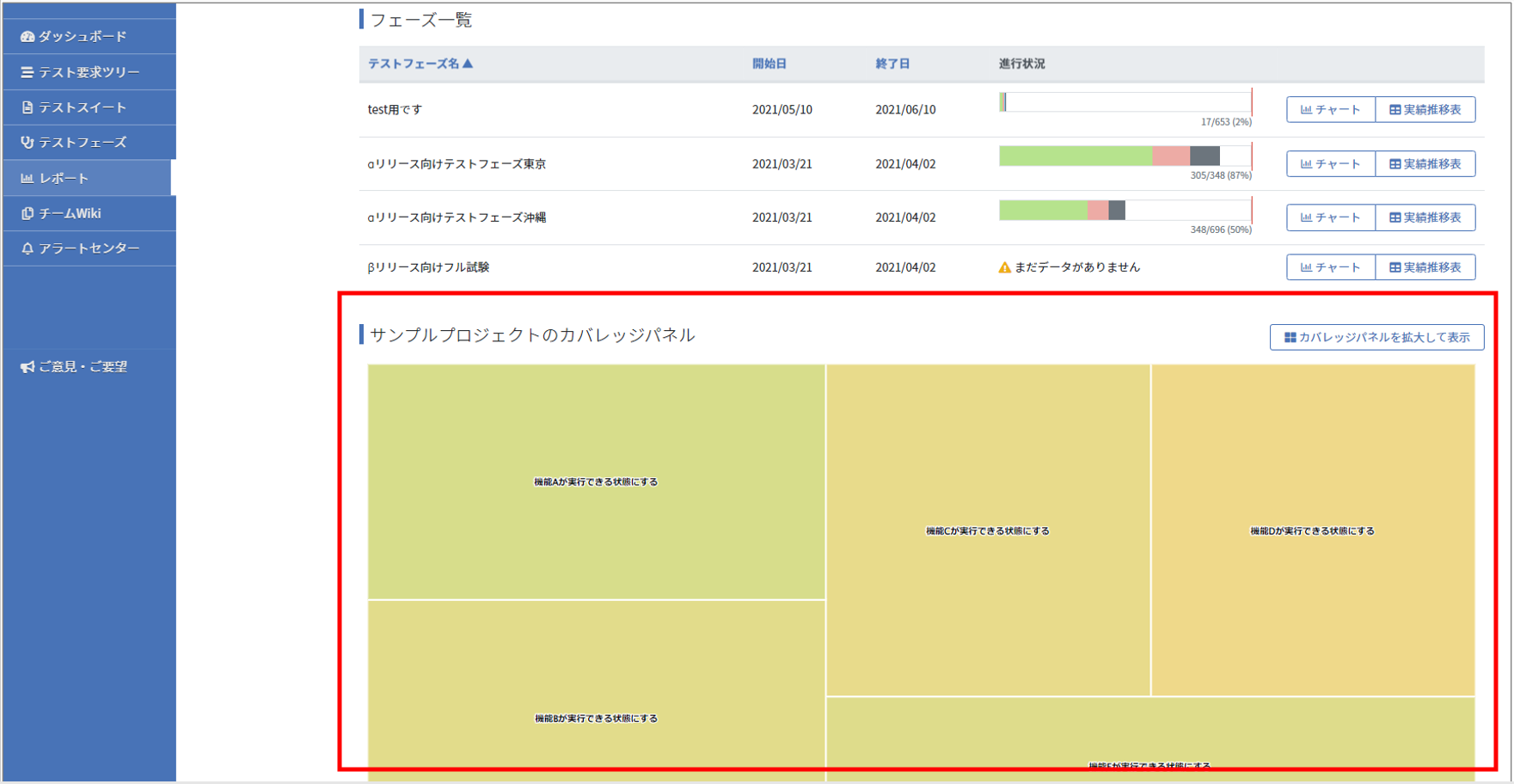Open チャート for テストフェーズ沖縄 row
Screen dimensions: 1514x784
(1331, 217)
